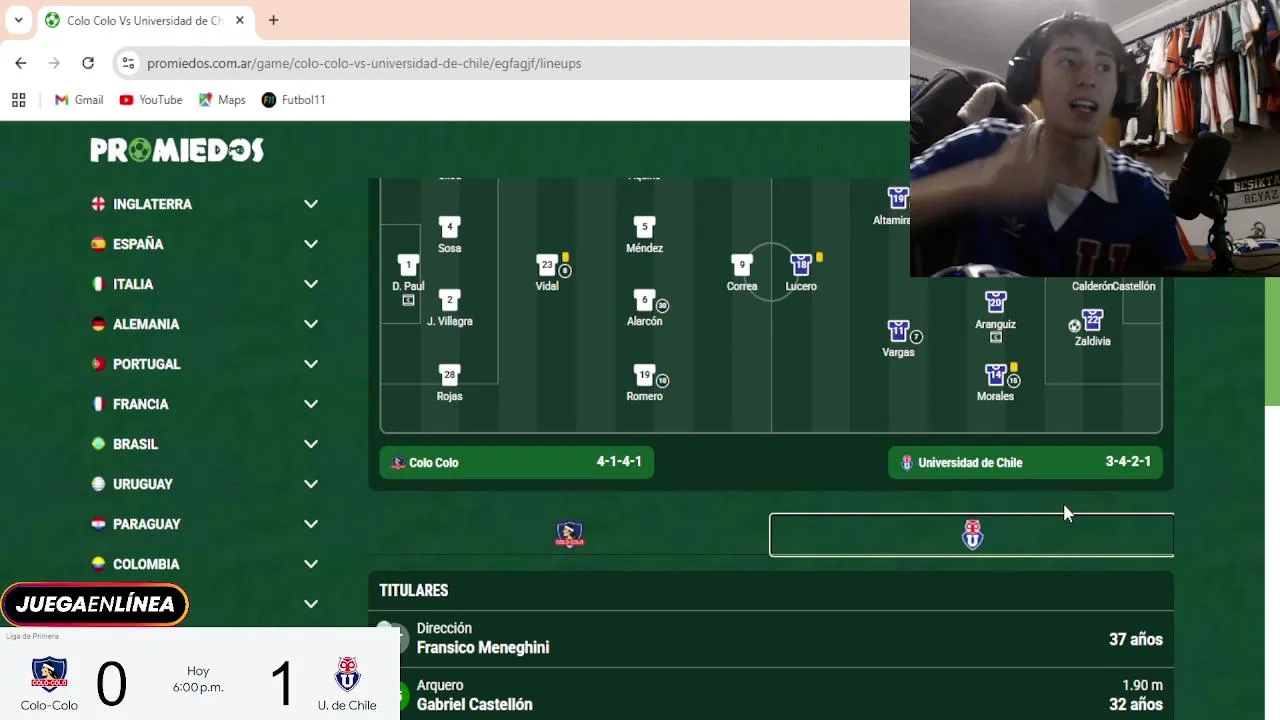
Task: Click Zaldivia's number 22 shirt
Action: pos(1092,320)
